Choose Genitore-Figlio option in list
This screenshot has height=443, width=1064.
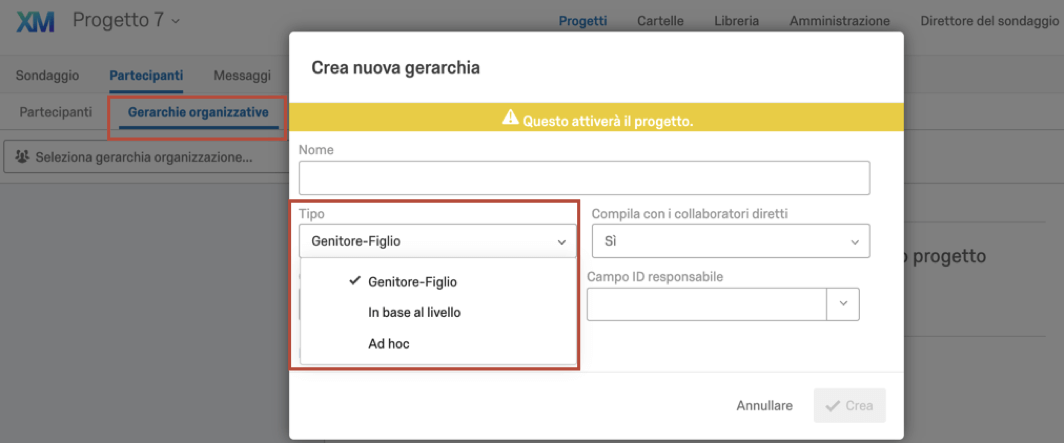pyautogui.click(x=412, y=282)
